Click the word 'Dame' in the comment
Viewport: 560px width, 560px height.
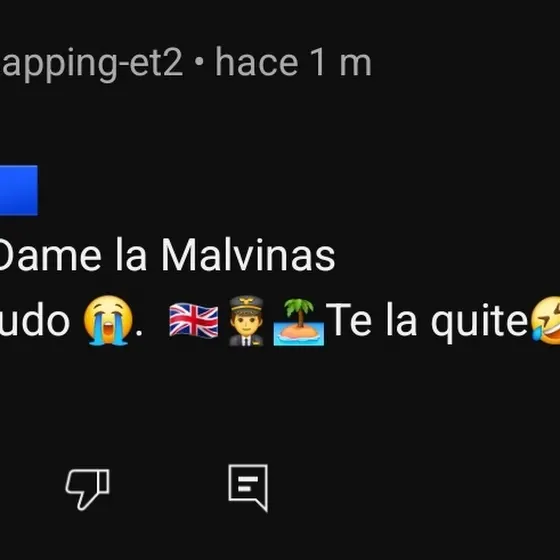(50, 255)
